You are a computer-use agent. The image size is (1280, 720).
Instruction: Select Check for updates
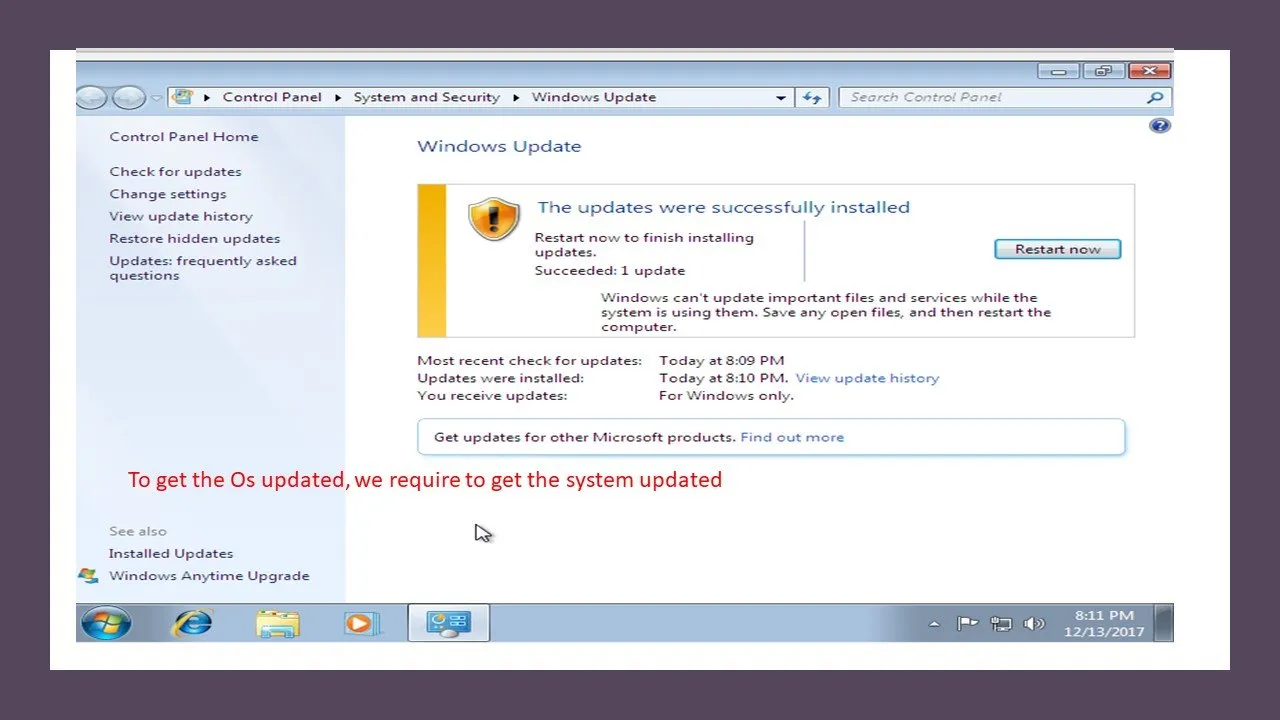[175, 172]
